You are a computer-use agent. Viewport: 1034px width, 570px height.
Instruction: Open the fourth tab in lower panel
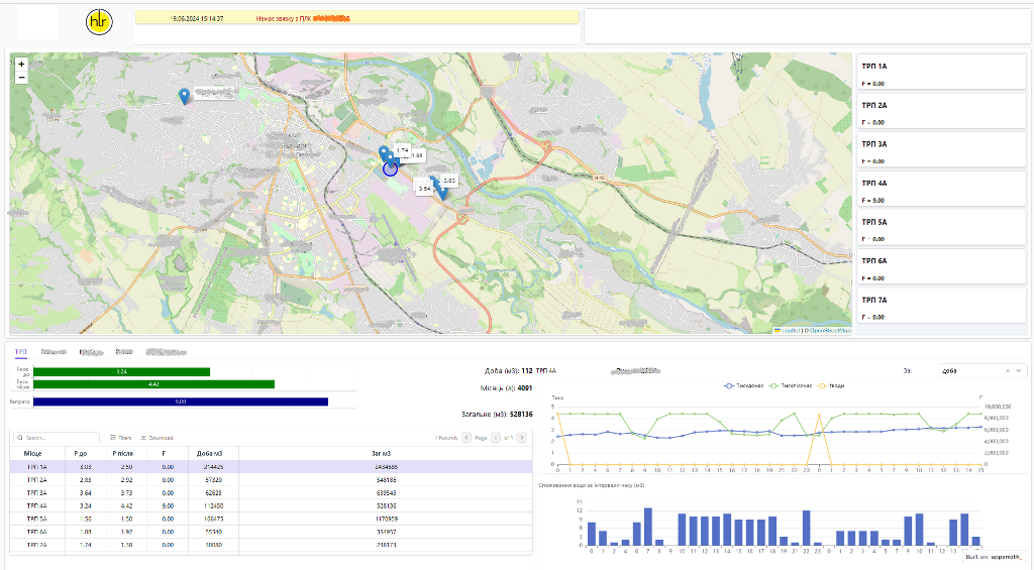(x=124, y=352)
